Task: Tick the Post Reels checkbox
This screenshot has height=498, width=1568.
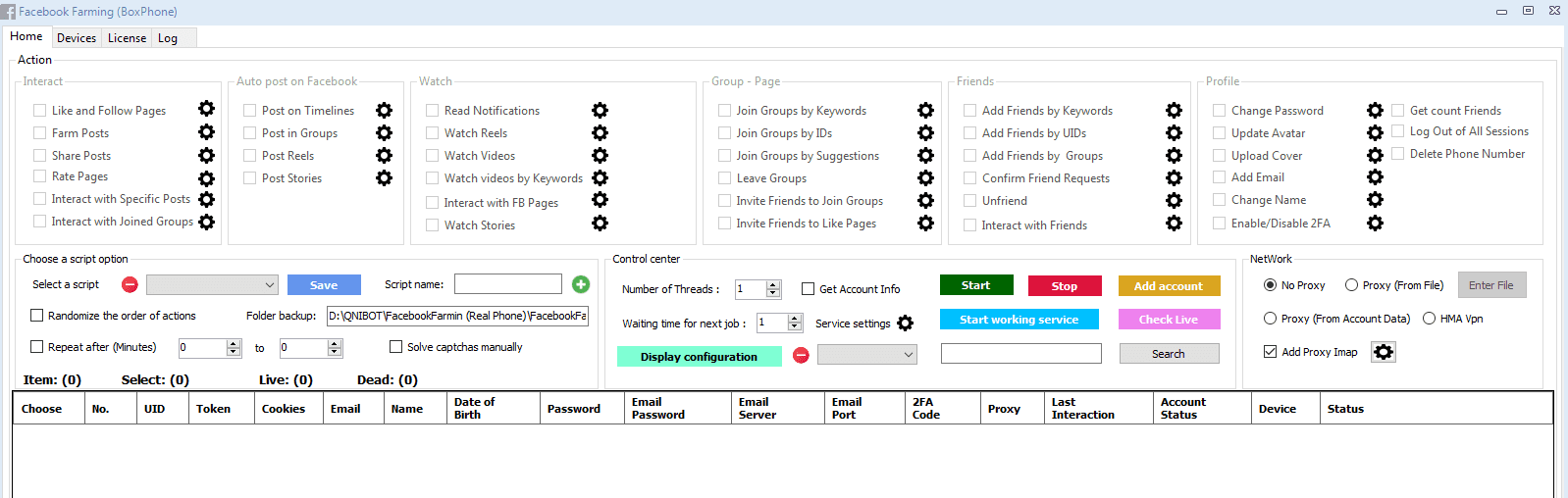Action: [250, 155]
